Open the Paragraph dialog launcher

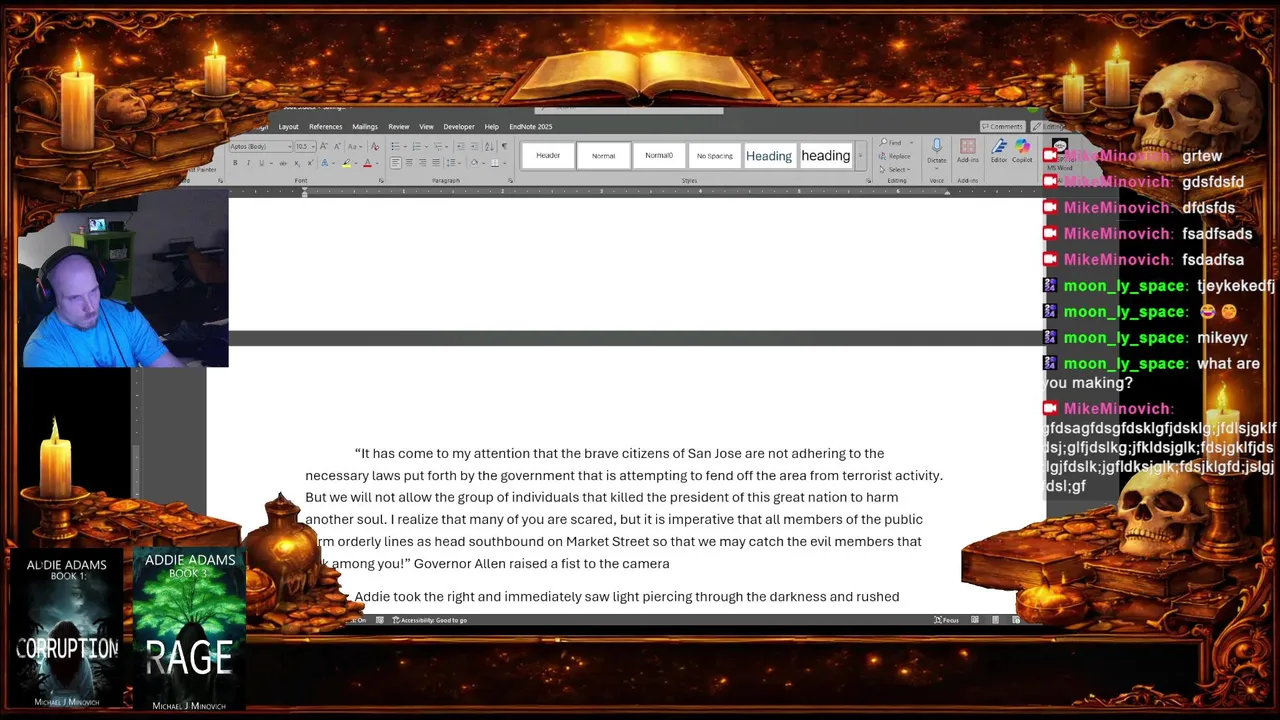(x=510, y=180)
